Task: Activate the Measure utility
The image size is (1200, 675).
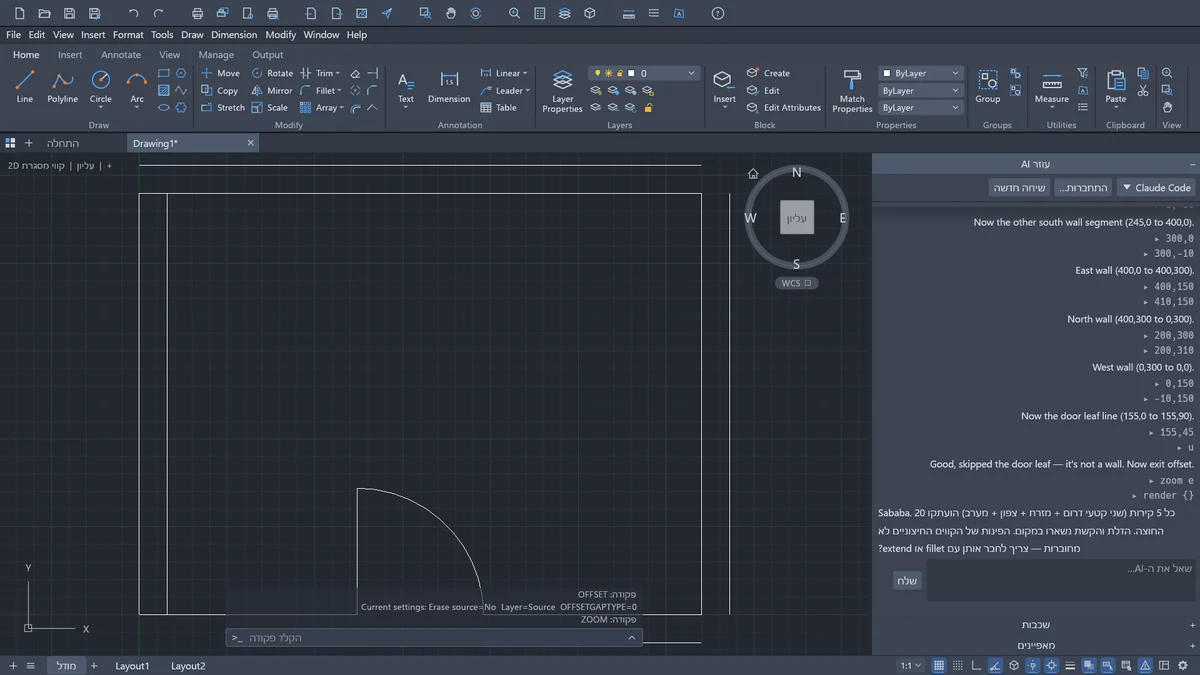Action: (1052, 87)
